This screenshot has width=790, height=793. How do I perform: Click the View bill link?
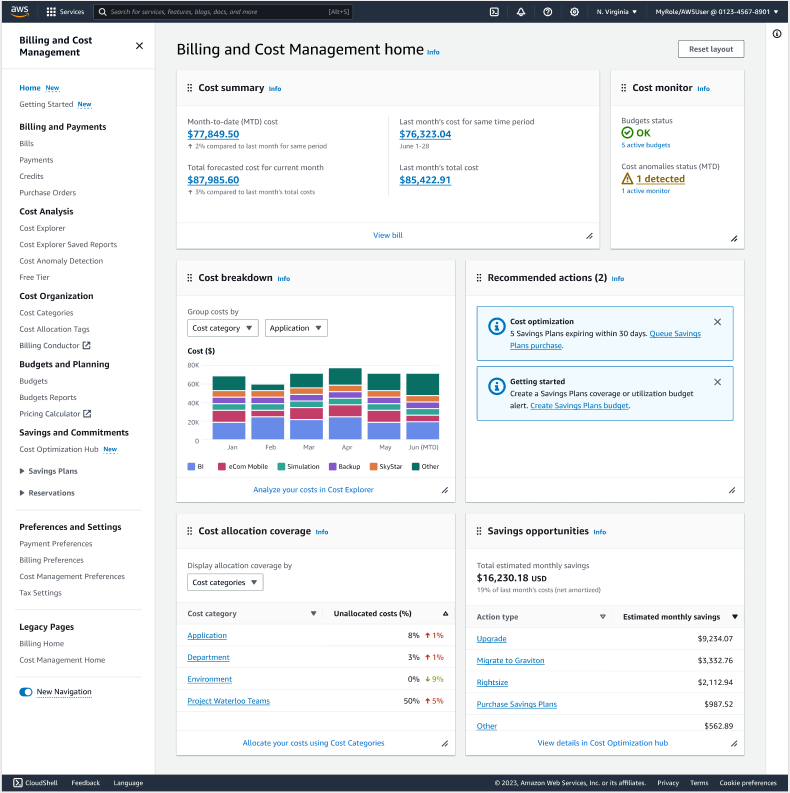tap(388, 235)
